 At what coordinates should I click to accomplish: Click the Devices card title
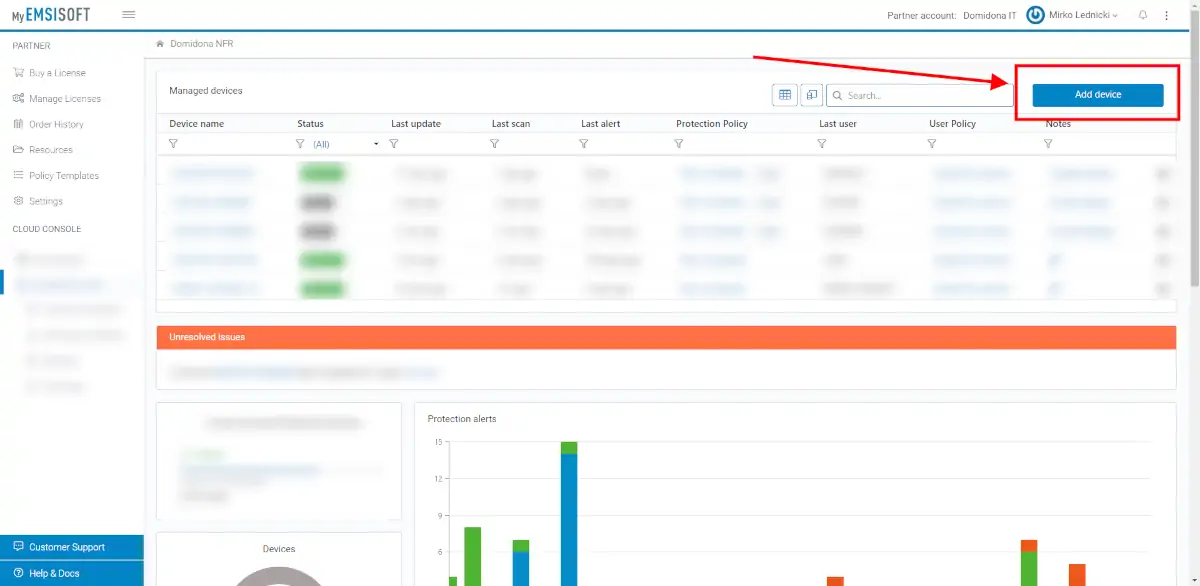279,548
